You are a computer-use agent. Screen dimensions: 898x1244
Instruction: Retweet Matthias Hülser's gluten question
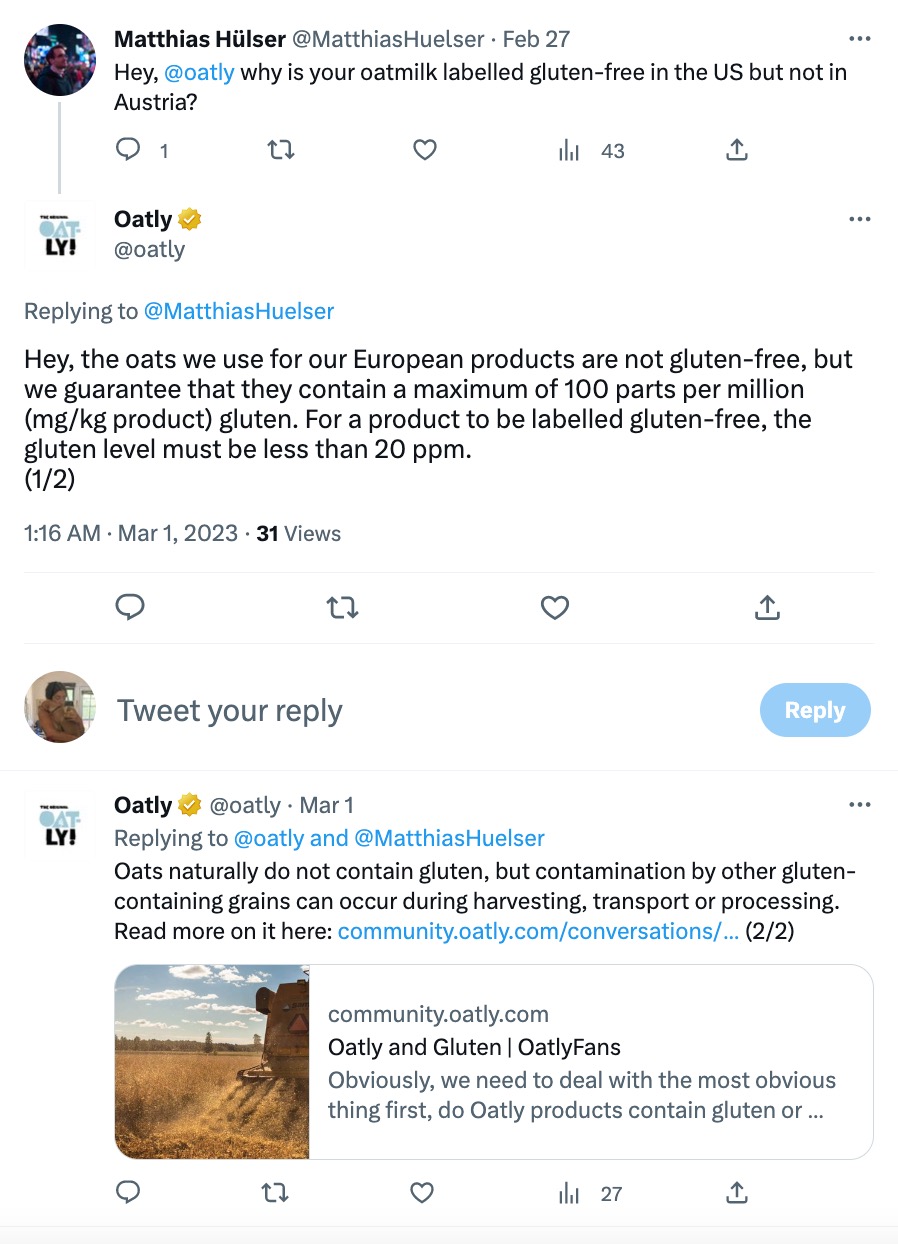tap(281, 150)
